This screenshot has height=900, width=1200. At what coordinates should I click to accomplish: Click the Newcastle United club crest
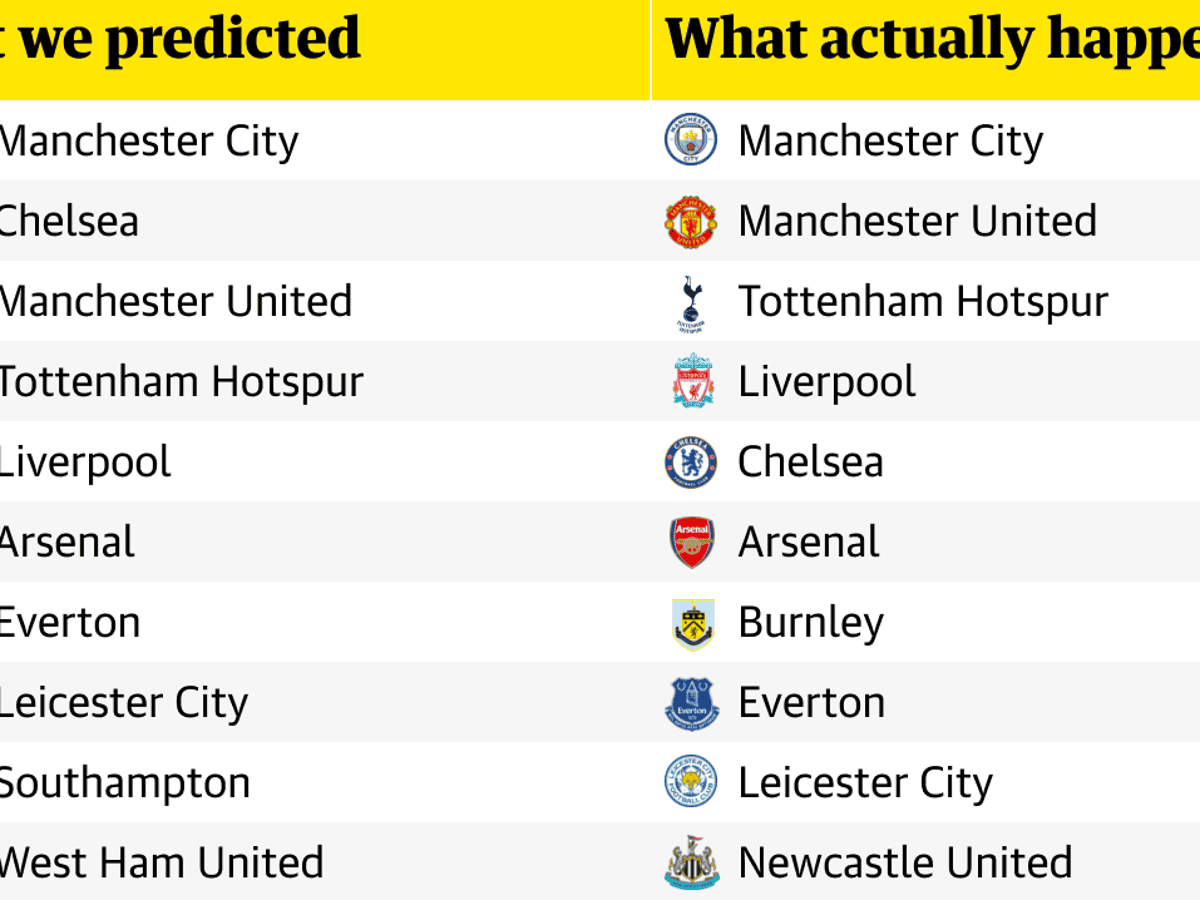coord(691,863)
